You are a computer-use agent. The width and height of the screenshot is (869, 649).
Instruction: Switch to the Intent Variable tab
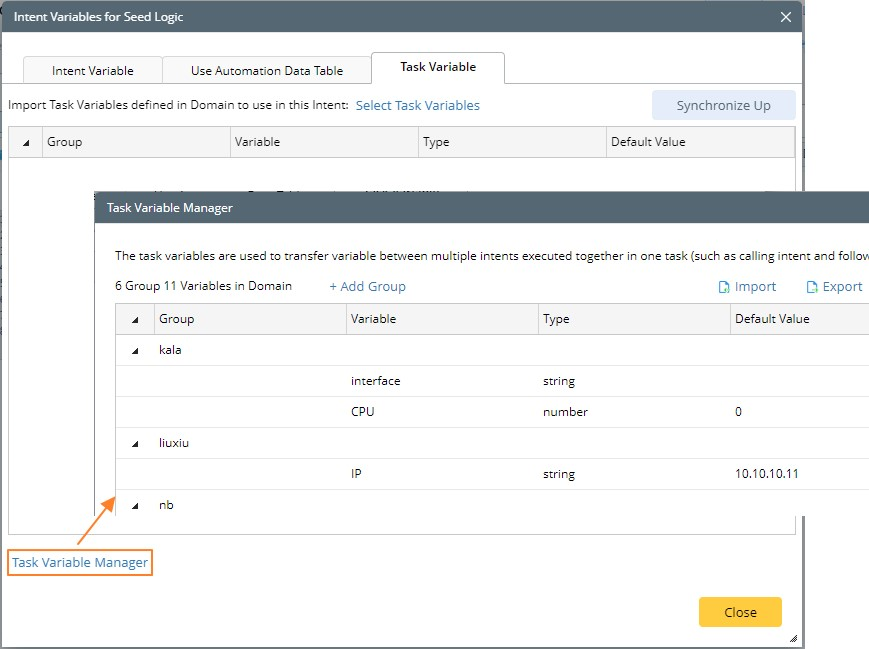93,71
